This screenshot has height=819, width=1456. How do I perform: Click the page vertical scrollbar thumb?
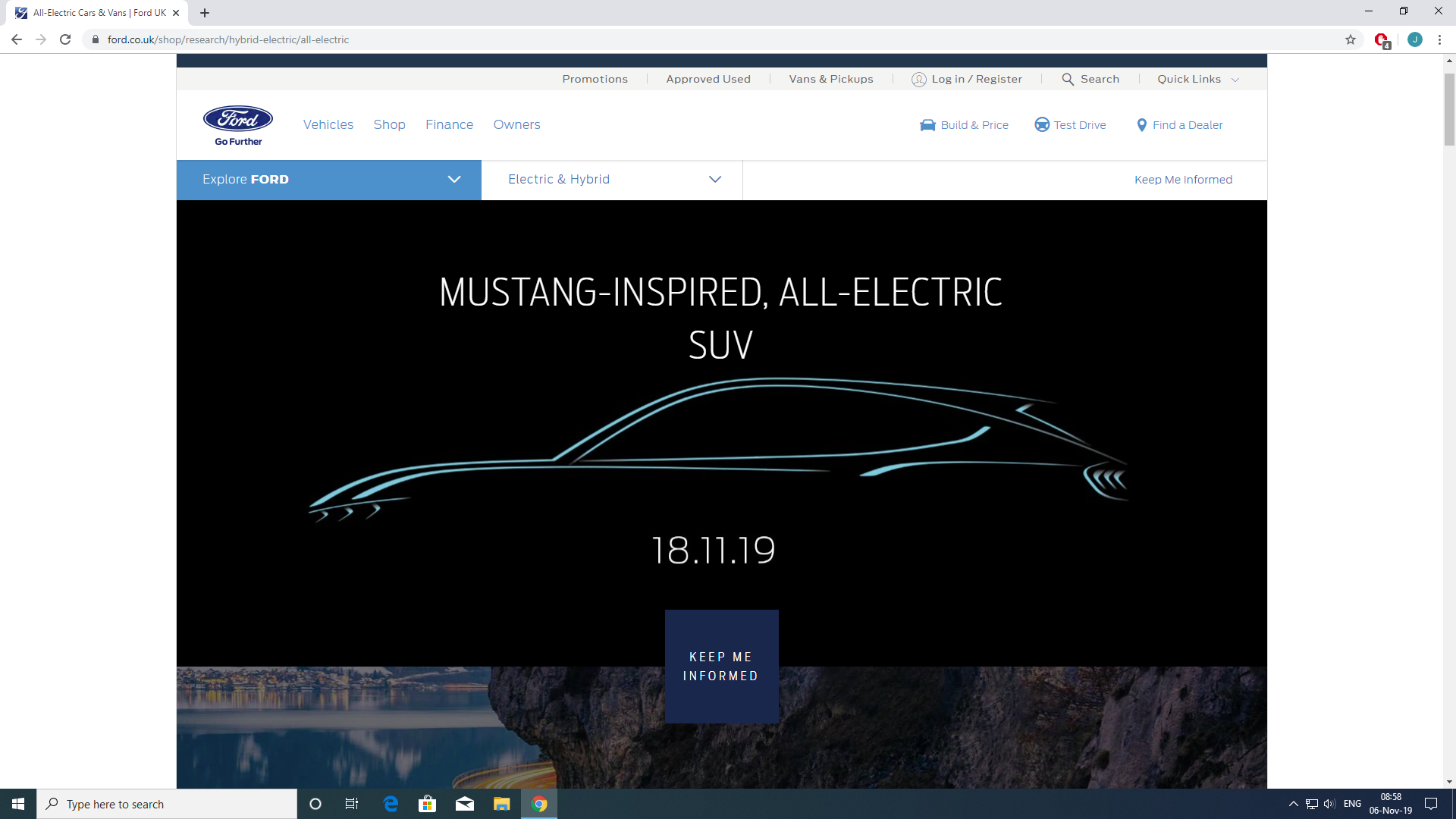pyautogui.click(x=1449, y=108)
